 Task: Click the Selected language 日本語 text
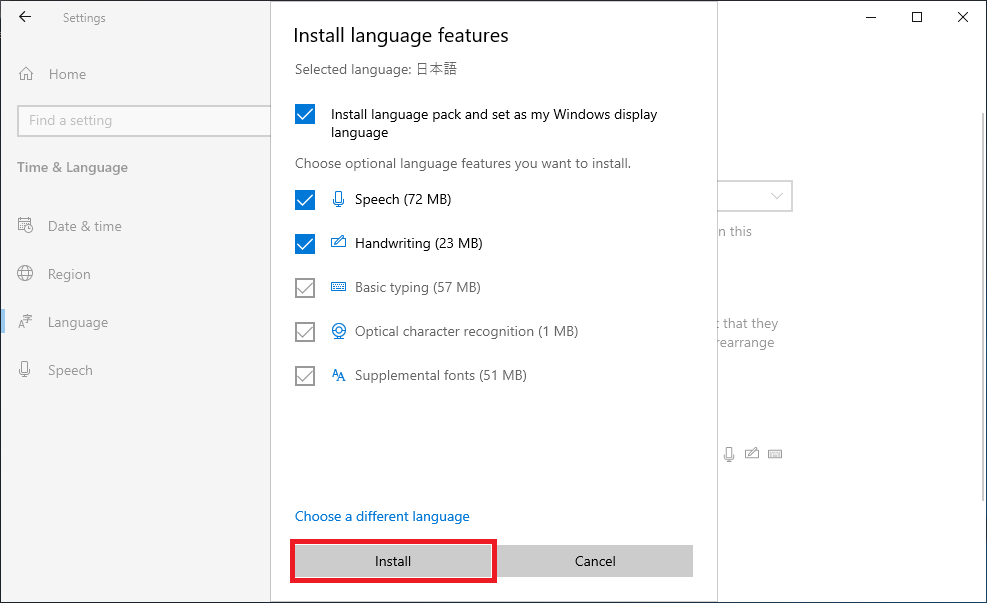(376, 69)
